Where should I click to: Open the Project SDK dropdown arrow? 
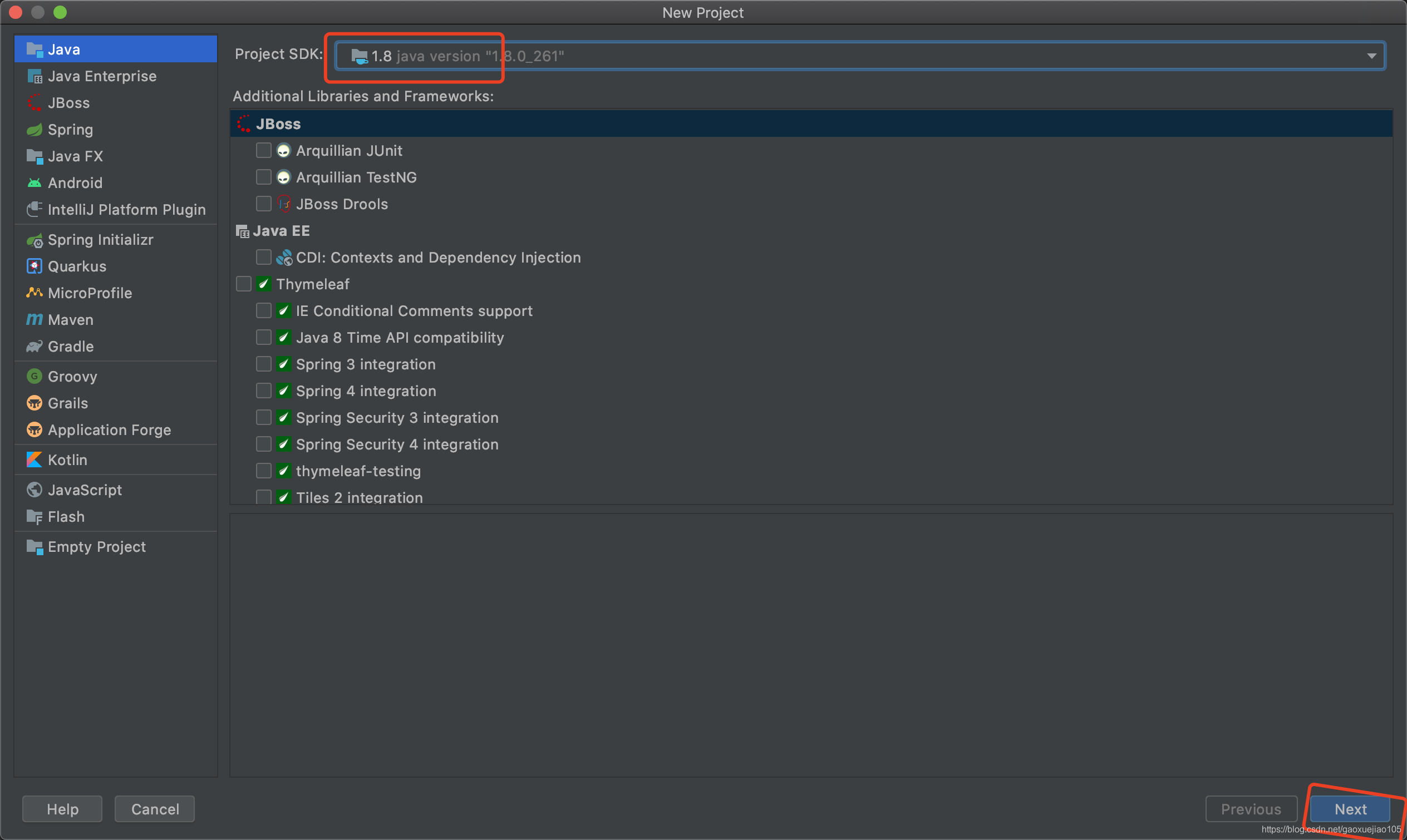(x=1371, y=56)
